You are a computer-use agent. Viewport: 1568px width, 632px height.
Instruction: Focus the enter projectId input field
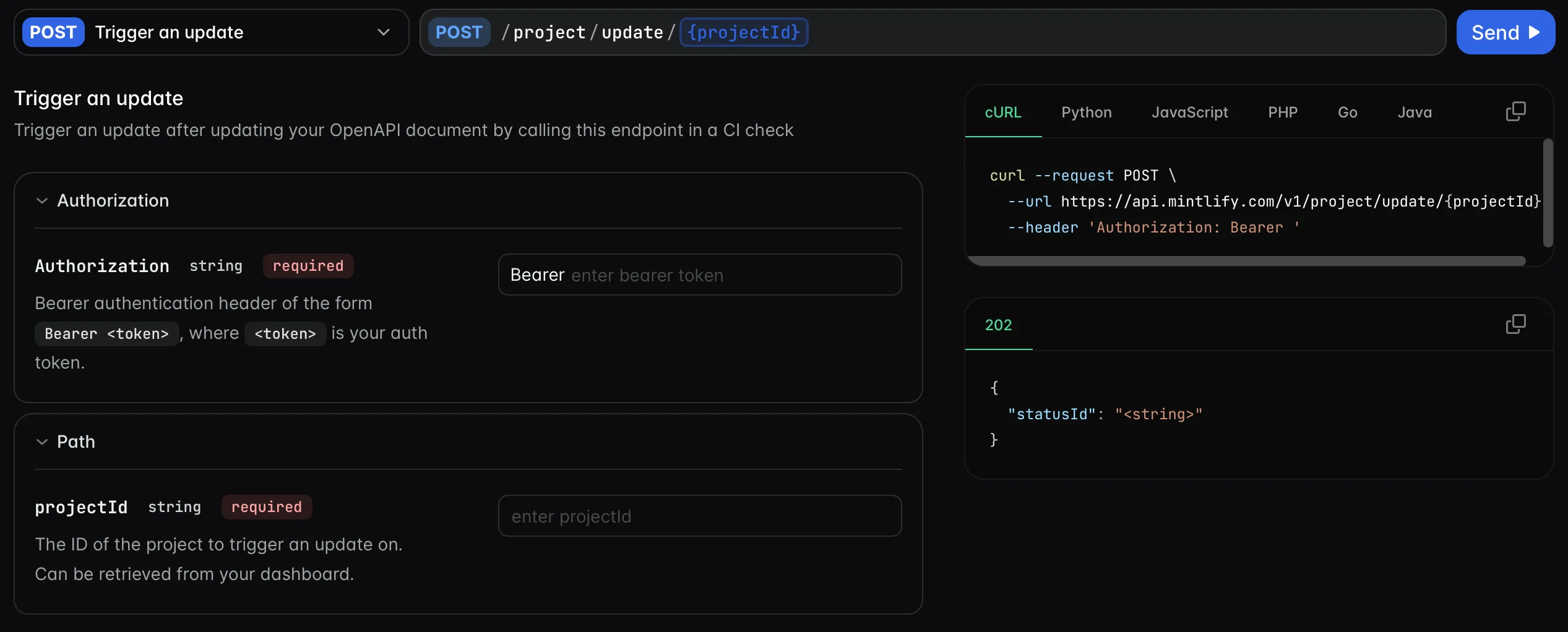tap(700, 516)
